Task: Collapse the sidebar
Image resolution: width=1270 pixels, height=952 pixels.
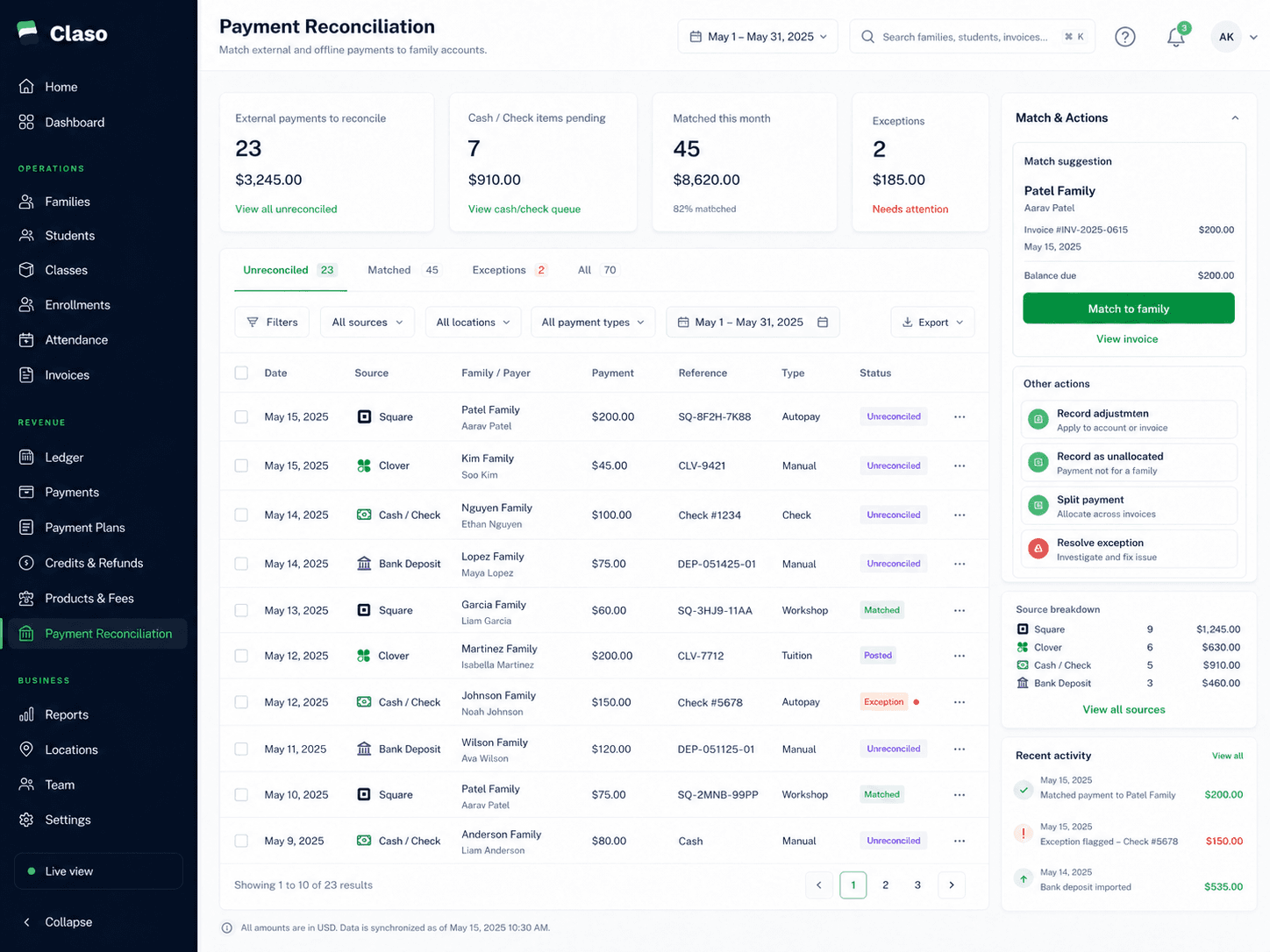Action: [x=57, y=922]
